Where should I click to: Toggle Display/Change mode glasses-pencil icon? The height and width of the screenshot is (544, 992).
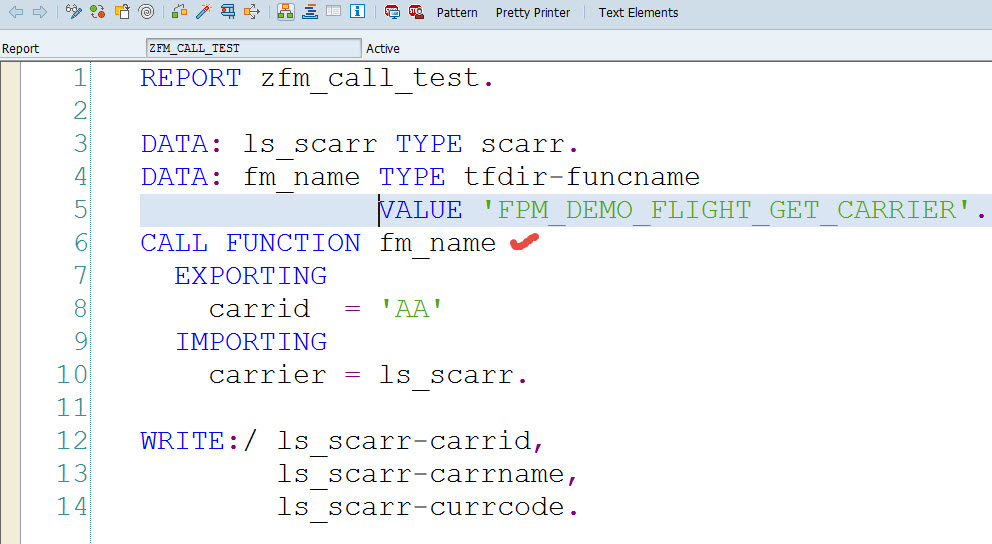coord(73,12)
